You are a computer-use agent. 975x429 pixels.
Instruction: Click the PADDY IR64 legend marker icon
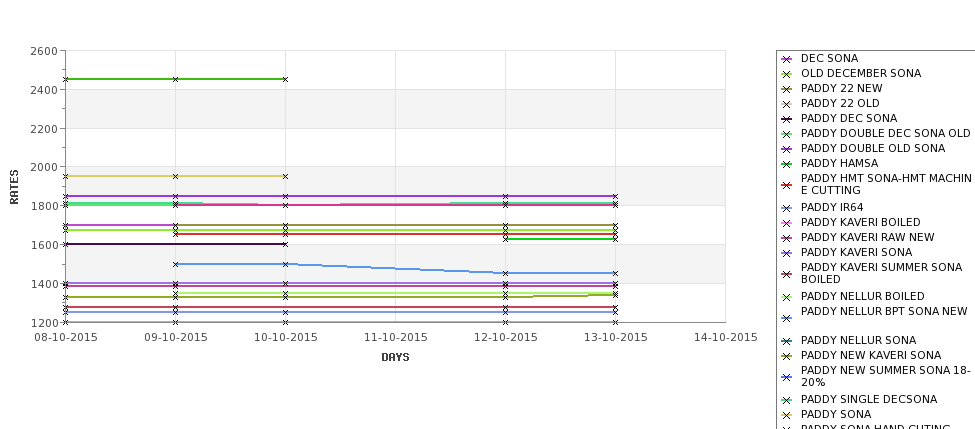coord(787,208)
